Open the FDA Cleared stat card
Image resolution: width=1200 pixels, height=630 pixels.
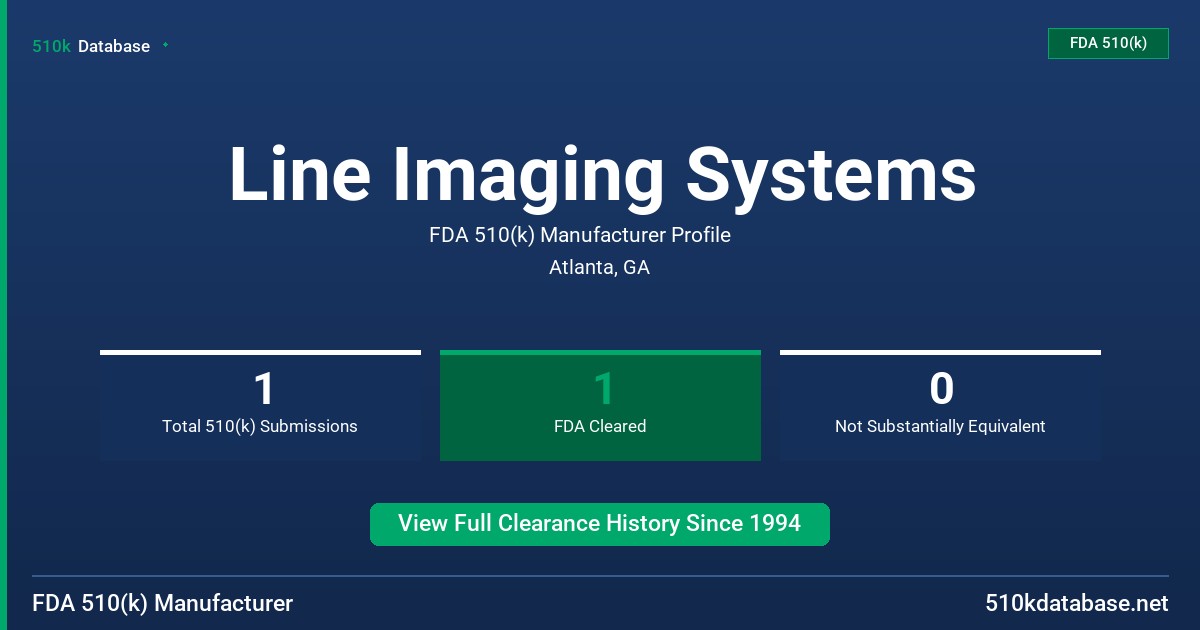[600, 405]
